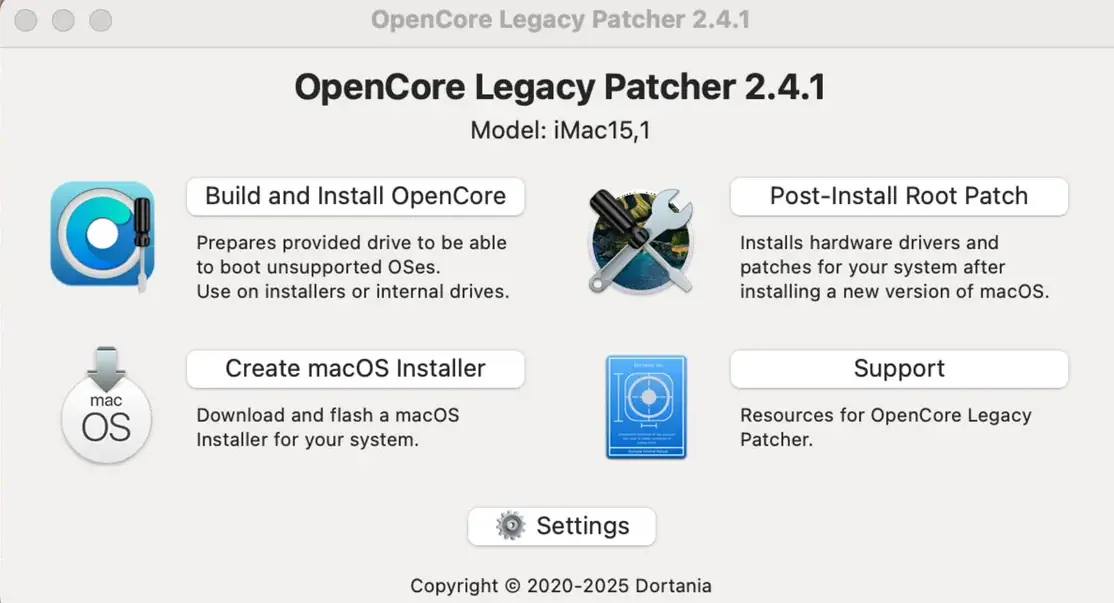
Task: Click the large OpenCore Legacy Patcher 2.4.1 heading
Action: [560, 87]
